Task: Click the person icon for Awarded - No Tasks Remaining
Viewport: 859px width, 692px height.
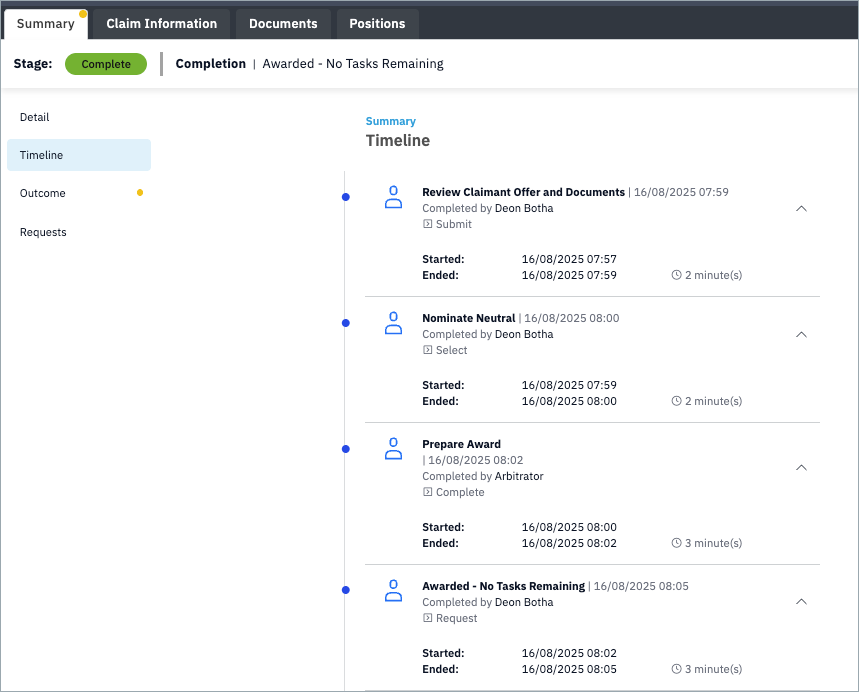Action: 393,591
